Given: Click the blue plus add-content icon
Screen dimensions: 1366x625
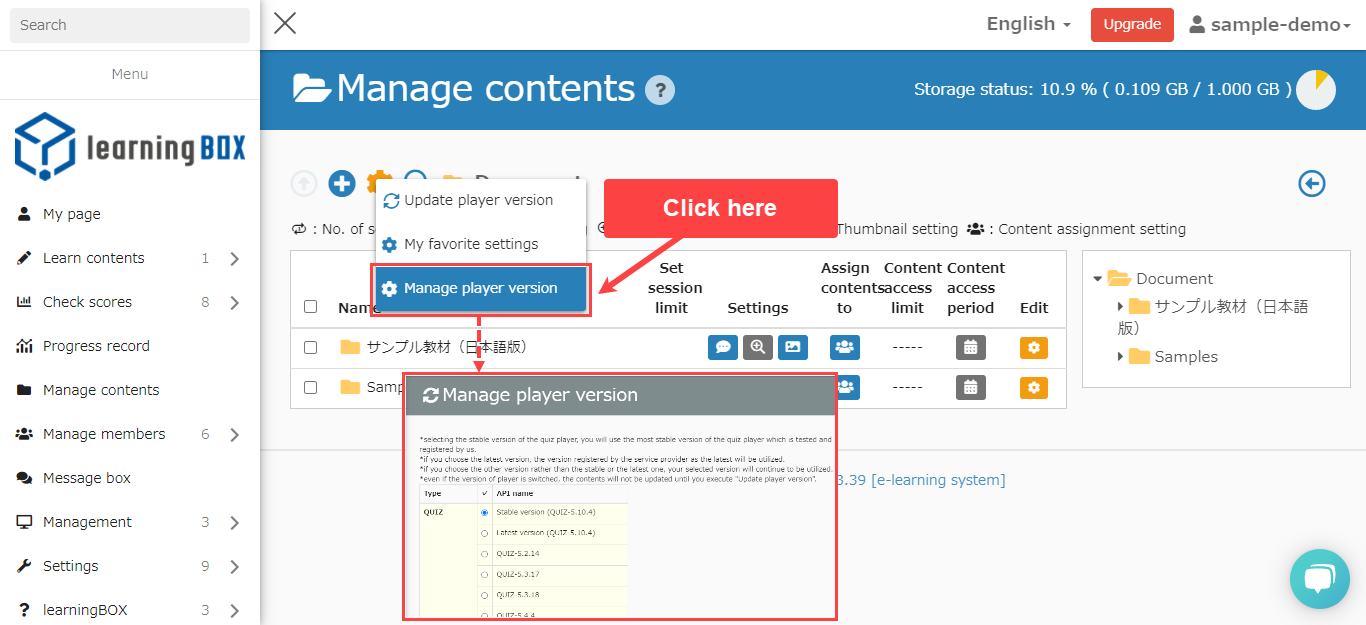Looking at the screenshot, I should click(x=342, y=184).
